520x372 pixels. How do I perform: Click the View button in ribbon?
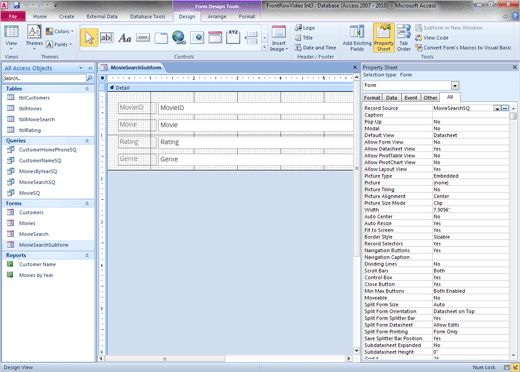click(11, 38)
